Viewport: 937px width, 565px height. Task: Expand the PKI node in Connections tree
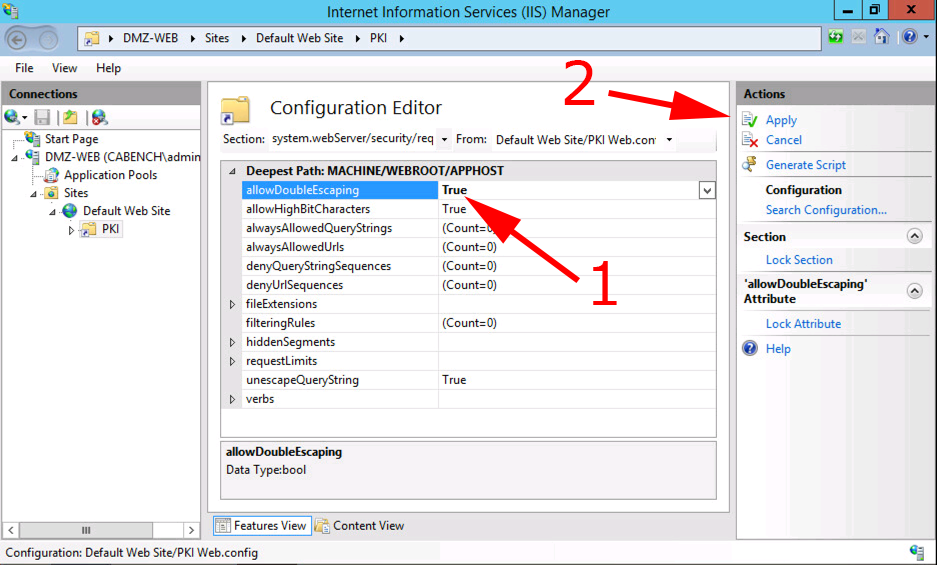pyautogui.click(x=71, y=230)
